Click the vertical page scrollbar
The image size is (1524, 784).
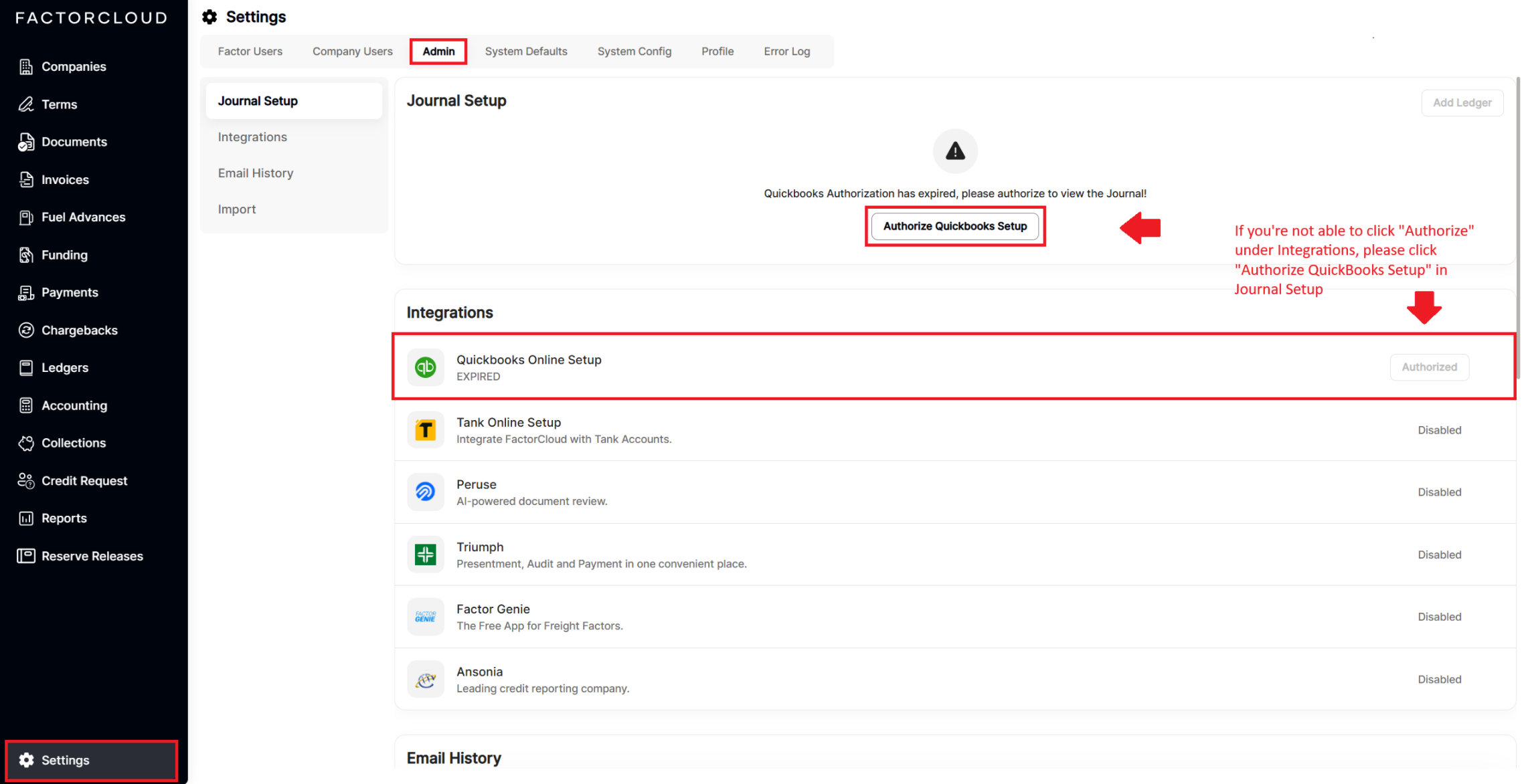pos(1518,228)
